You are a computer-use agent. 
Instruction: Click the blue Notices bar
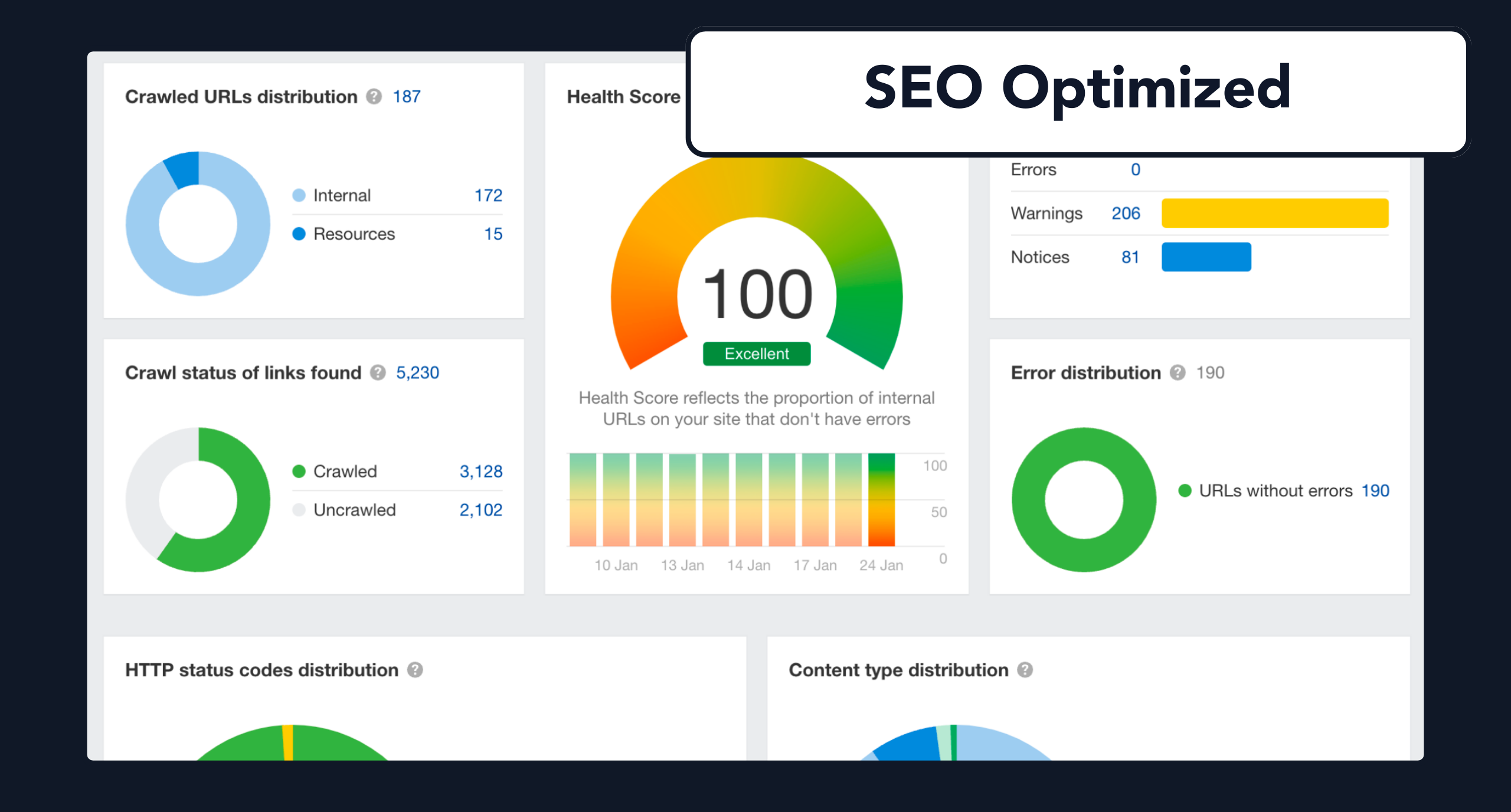[1206, 257]
